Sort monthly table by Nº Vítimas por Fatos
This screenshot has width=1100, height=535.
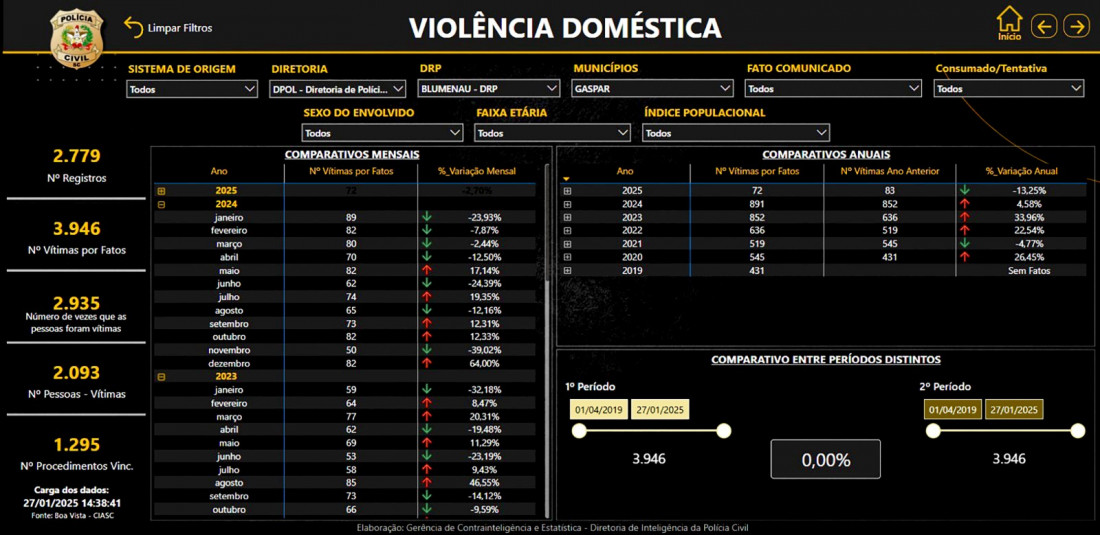(x=351, y=171)
